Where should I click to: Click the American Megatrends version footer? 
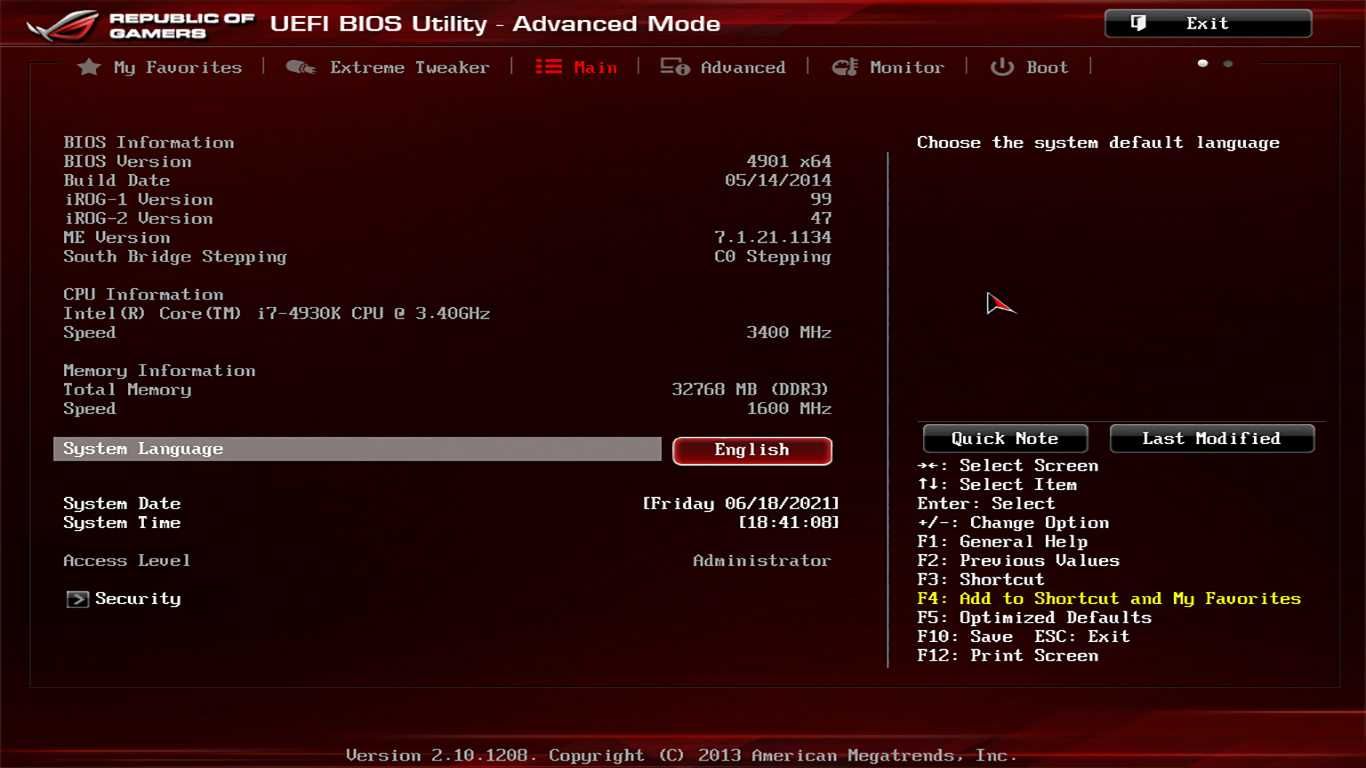682,756
